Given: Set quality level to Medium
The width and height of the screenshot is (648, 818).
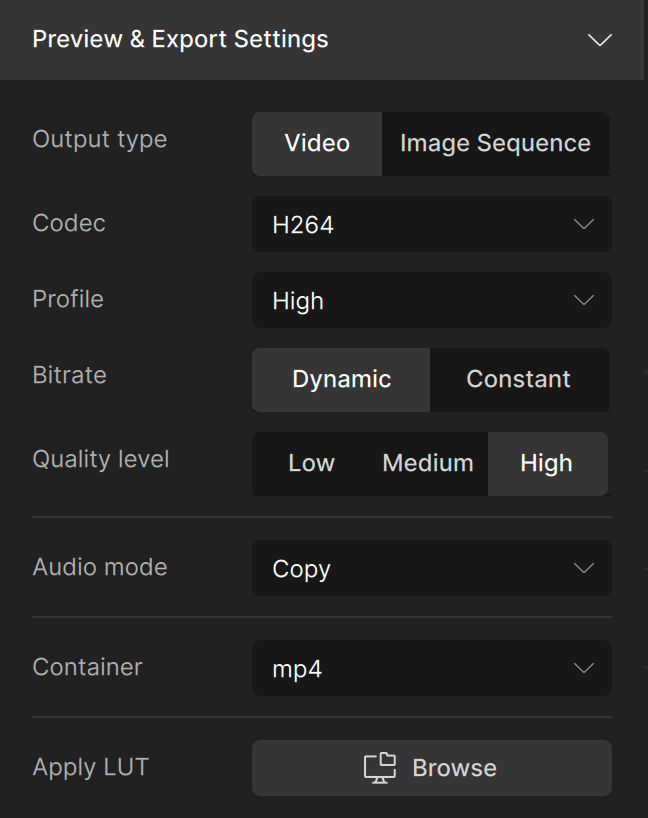Looking at the screenshot, I should coord(428,464).
